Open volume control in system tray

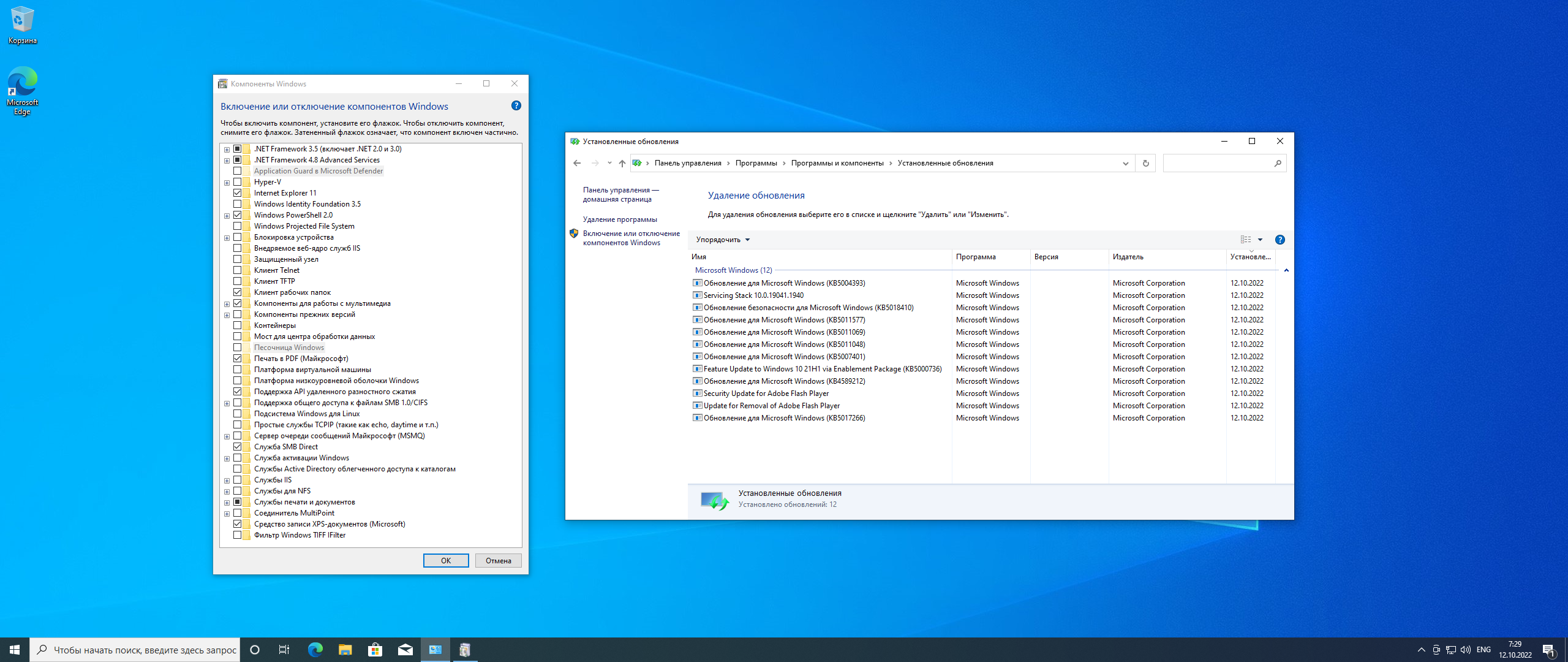pyautogui.click(x=1466, y=650)
